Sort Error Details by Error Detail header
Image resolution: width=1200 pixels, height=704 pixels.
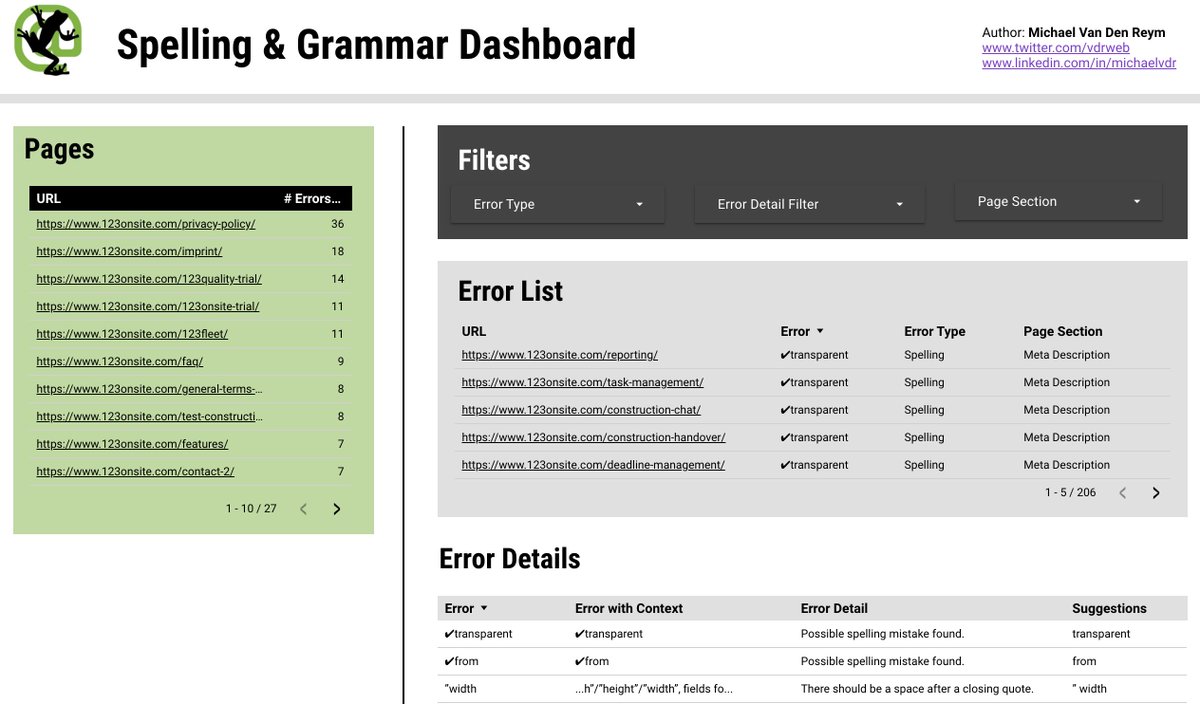point(834,608)
